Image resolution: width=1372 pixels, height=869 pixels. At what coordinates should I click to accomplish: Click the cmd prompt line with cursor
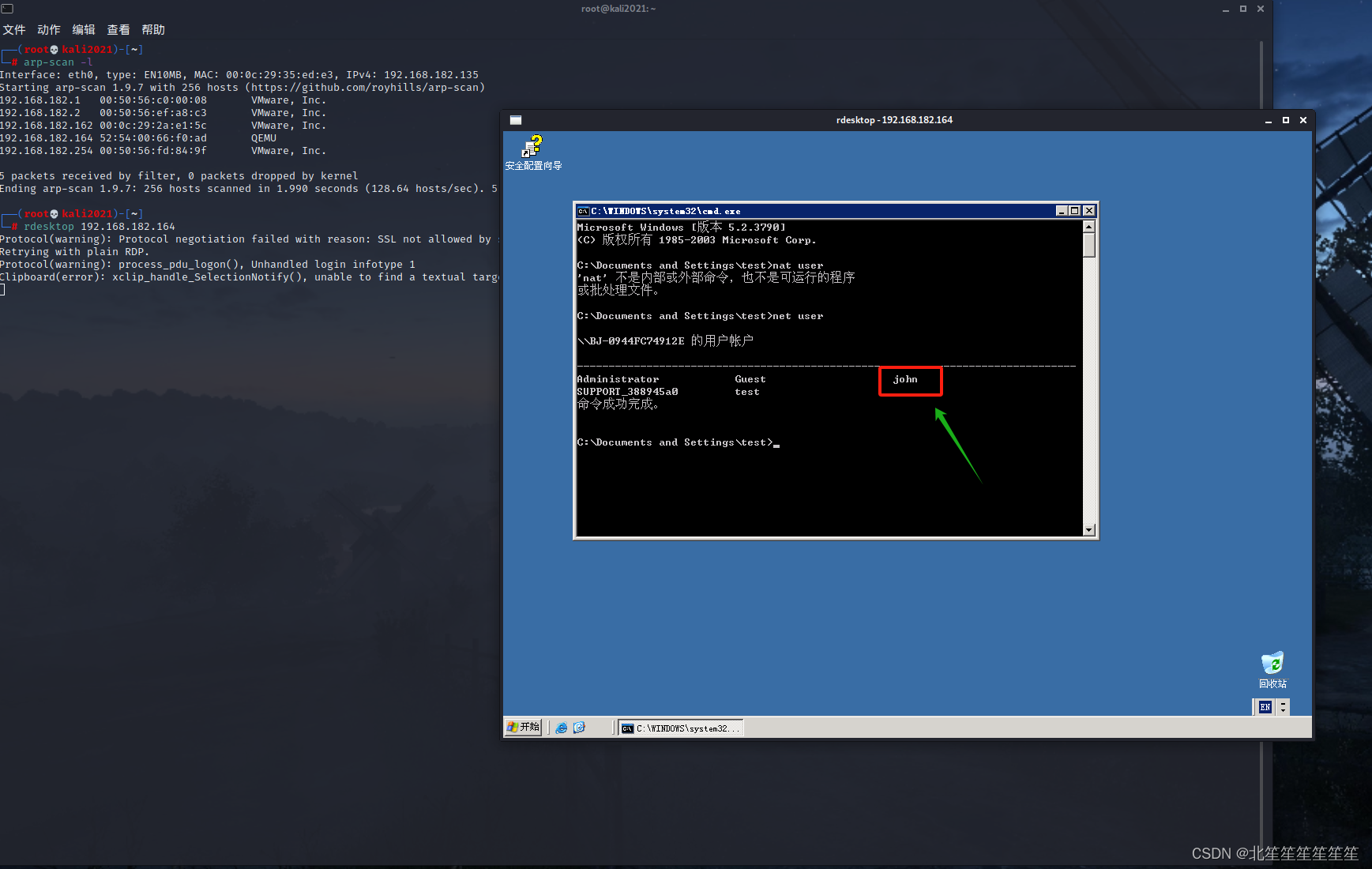pos(678,442)
